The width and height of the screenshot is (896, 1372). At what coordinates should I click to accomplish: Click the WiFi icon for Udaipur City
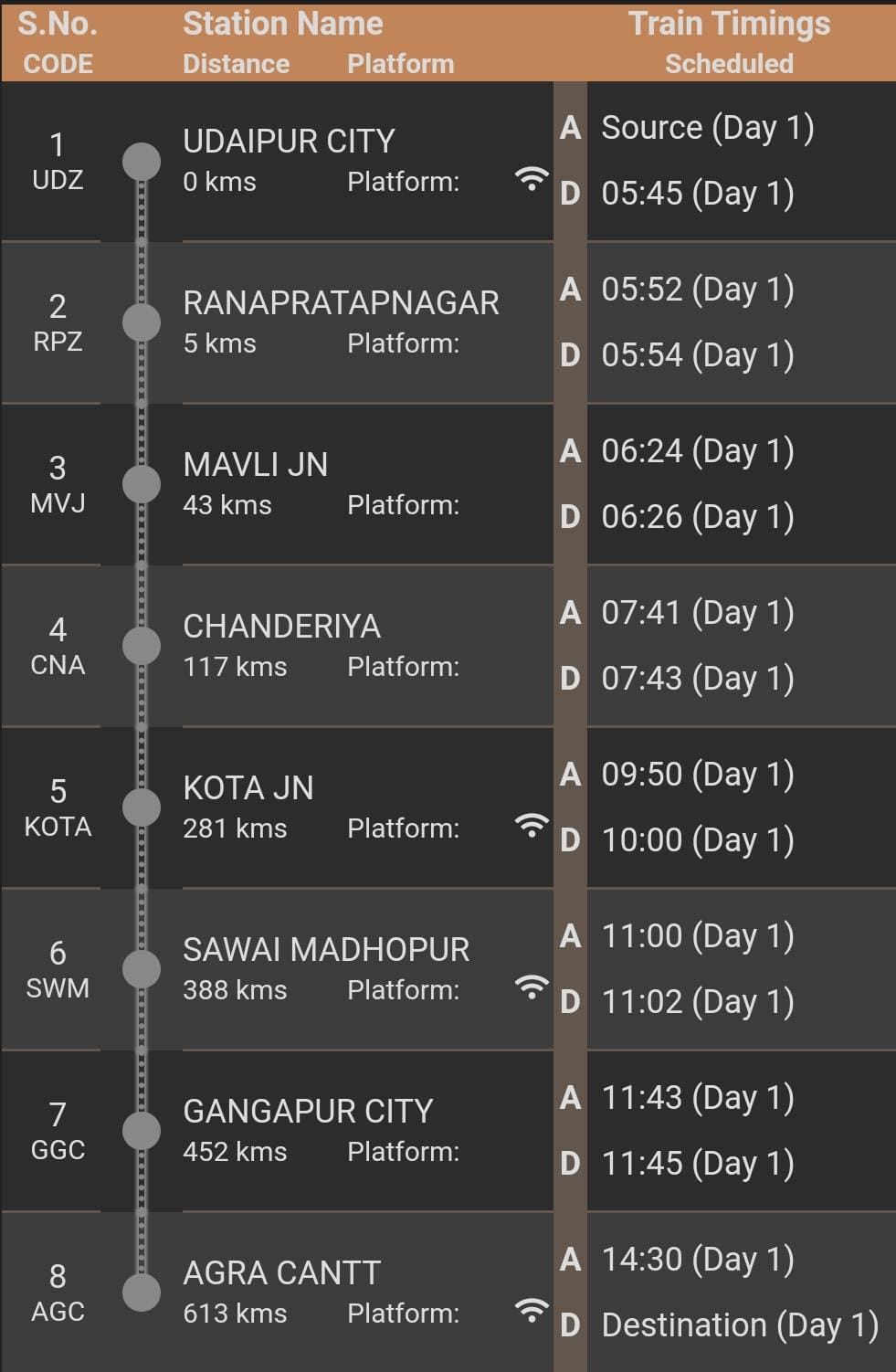(531, 179)
